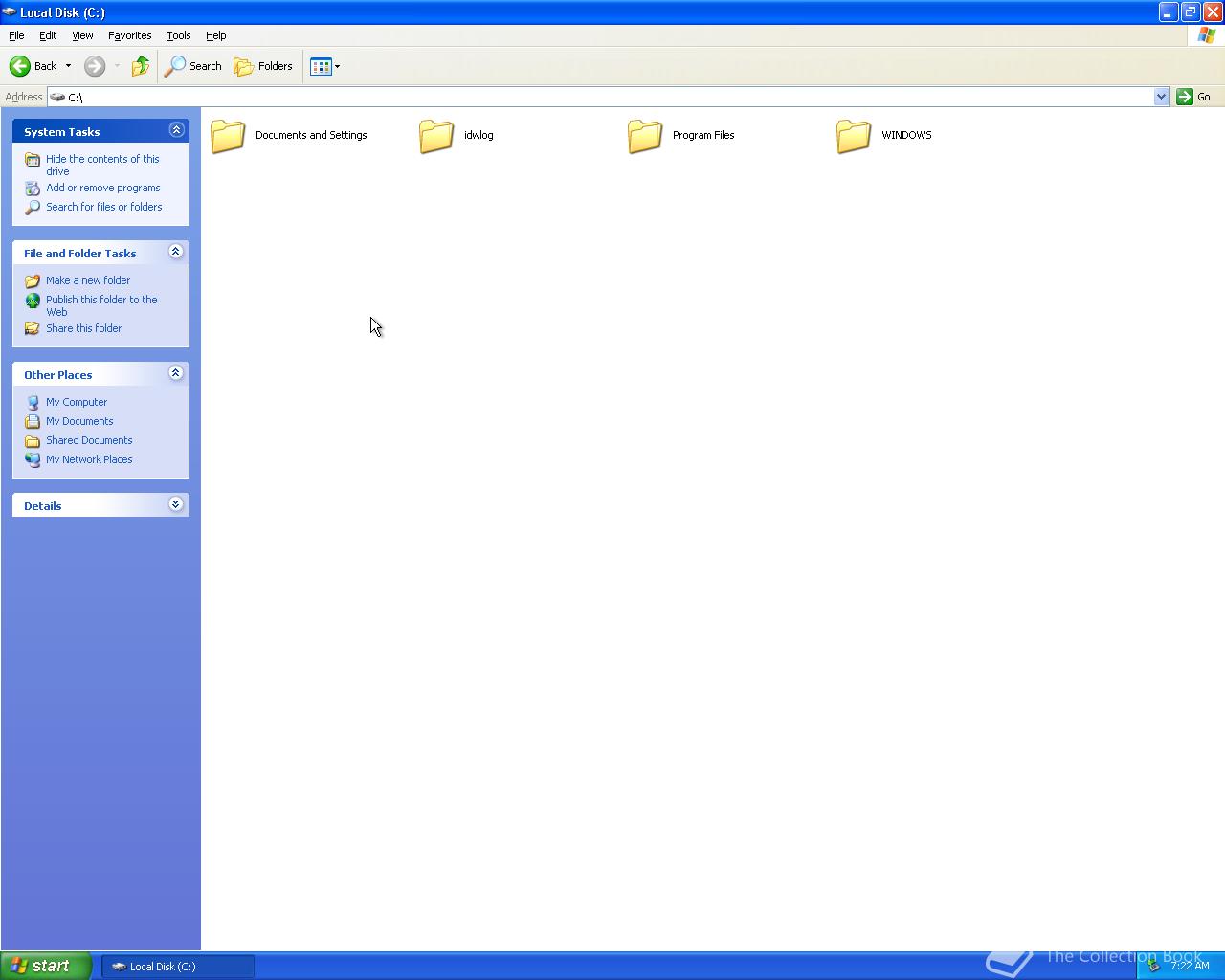
Task: Select the Documents and Settings folder icon
Action: click(x=228, y=136)
